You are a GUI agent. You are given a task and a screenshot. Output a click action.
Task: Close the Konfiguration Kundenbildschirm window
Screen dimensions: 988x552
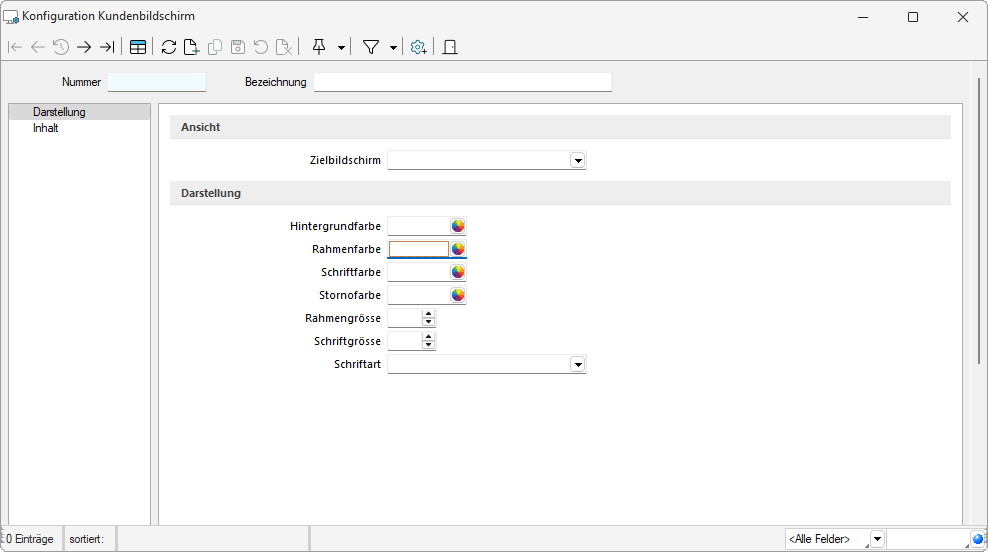tap(963, 17)
